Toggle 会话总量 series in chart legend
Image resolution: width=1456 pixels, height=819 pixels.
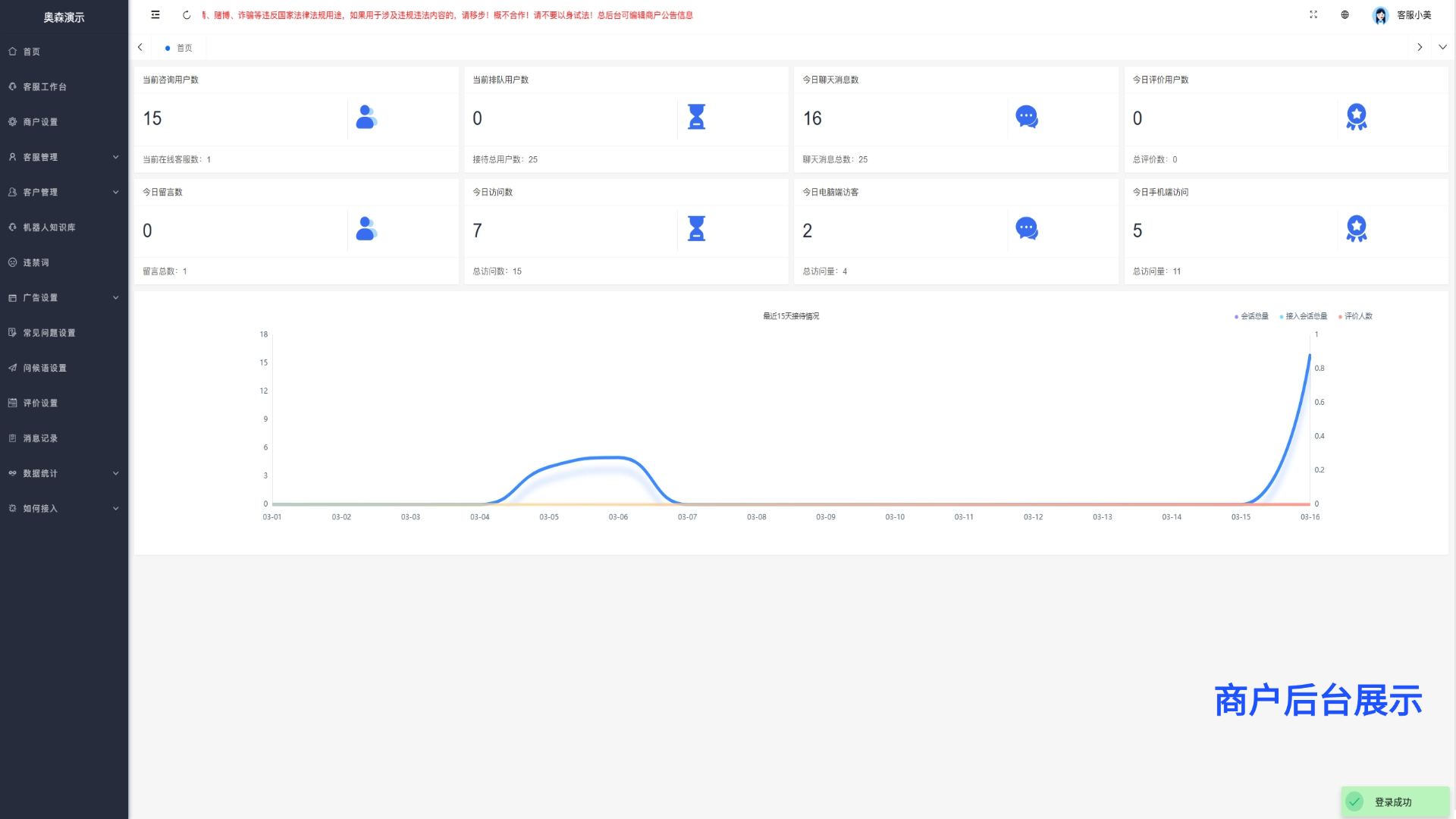1252,316
